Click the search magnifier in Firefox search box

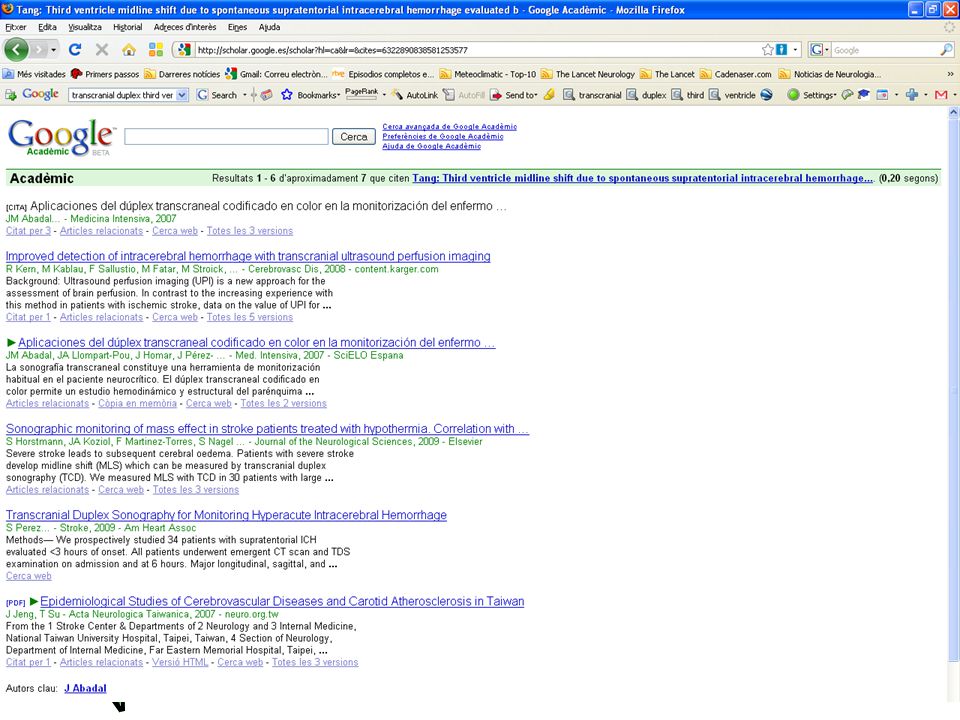coord(947,50)
